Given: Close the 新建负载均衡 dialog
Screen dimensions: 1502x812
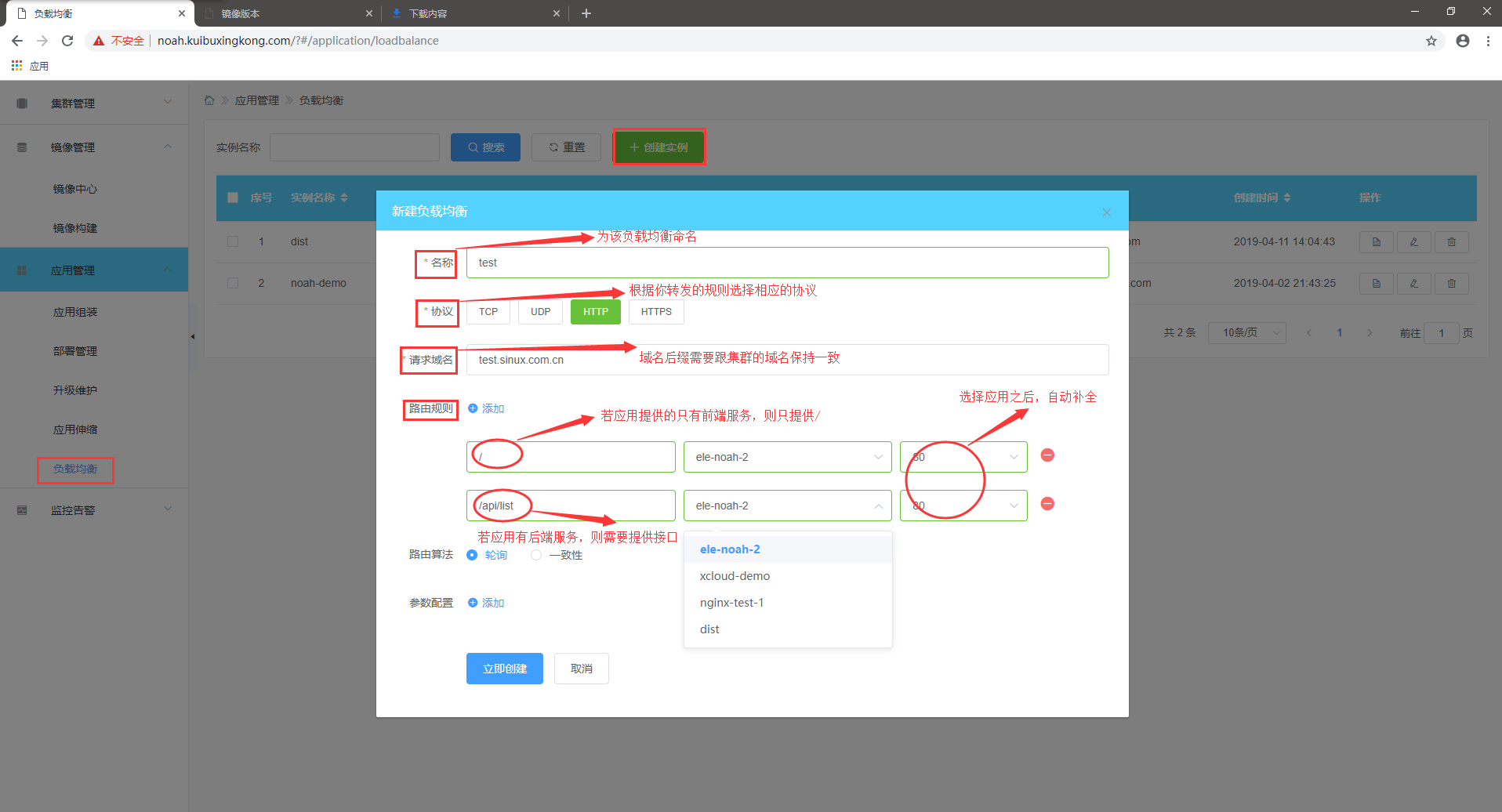Looking at the screenshot, I should tap(1106, 212).
